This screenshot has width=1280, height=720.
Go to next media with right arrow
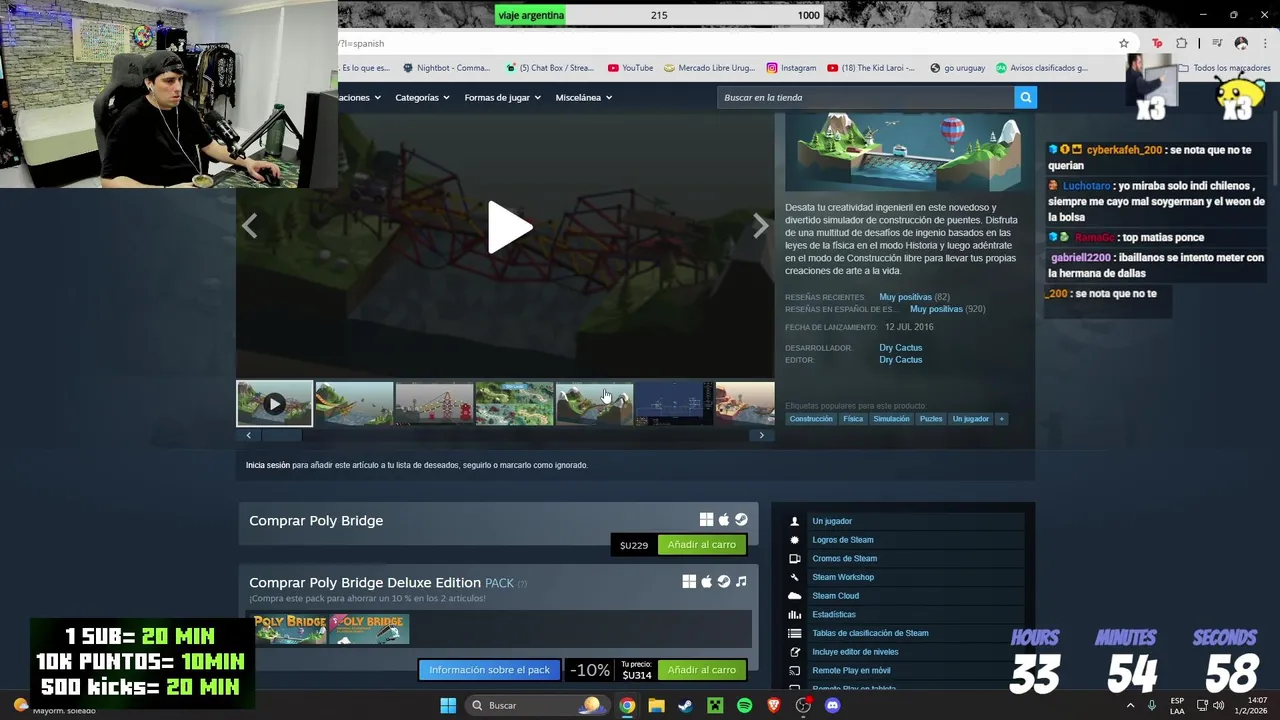click(761, 227)
